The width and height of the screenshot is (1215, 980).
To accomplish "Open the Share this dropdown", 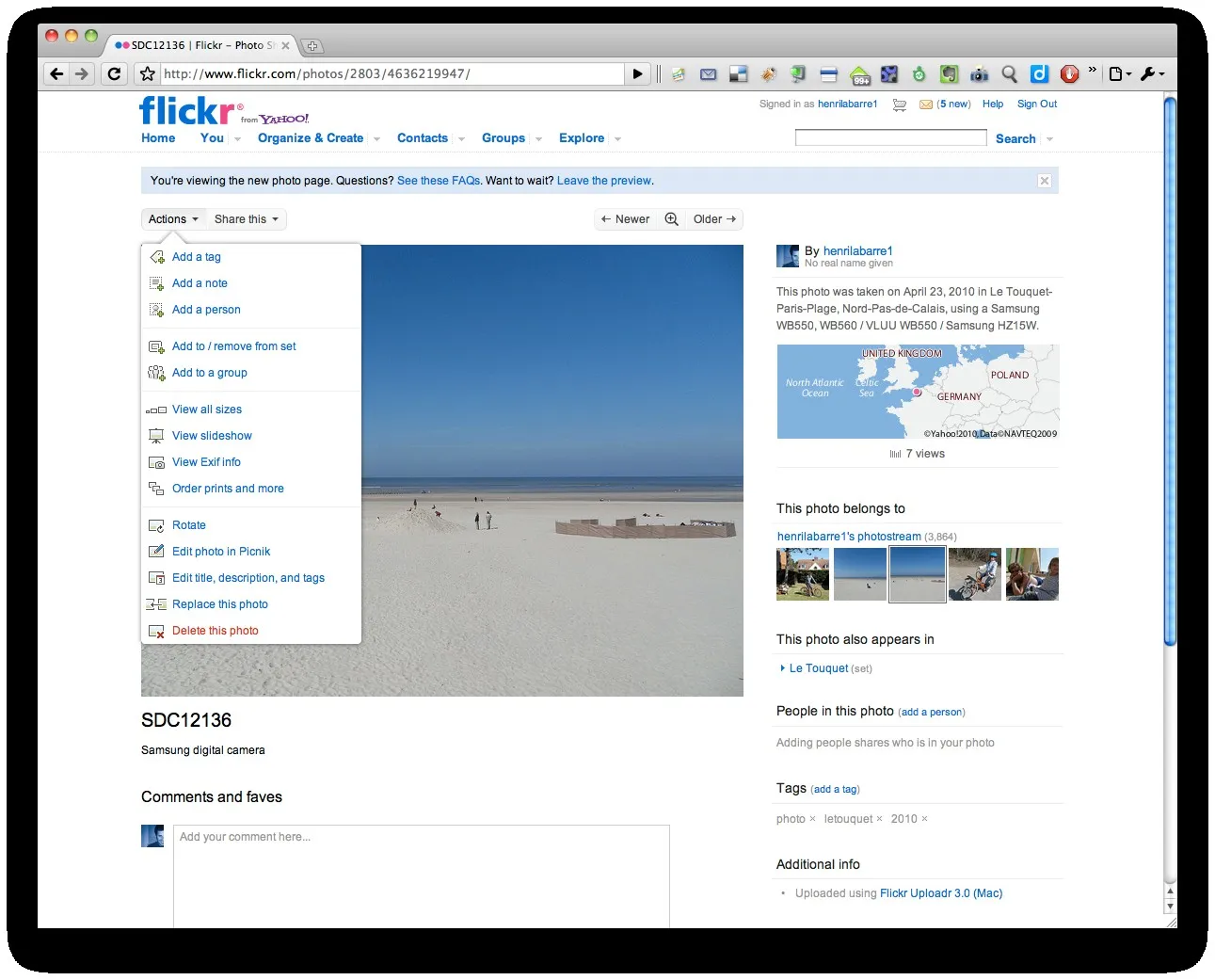I will 247,219.
